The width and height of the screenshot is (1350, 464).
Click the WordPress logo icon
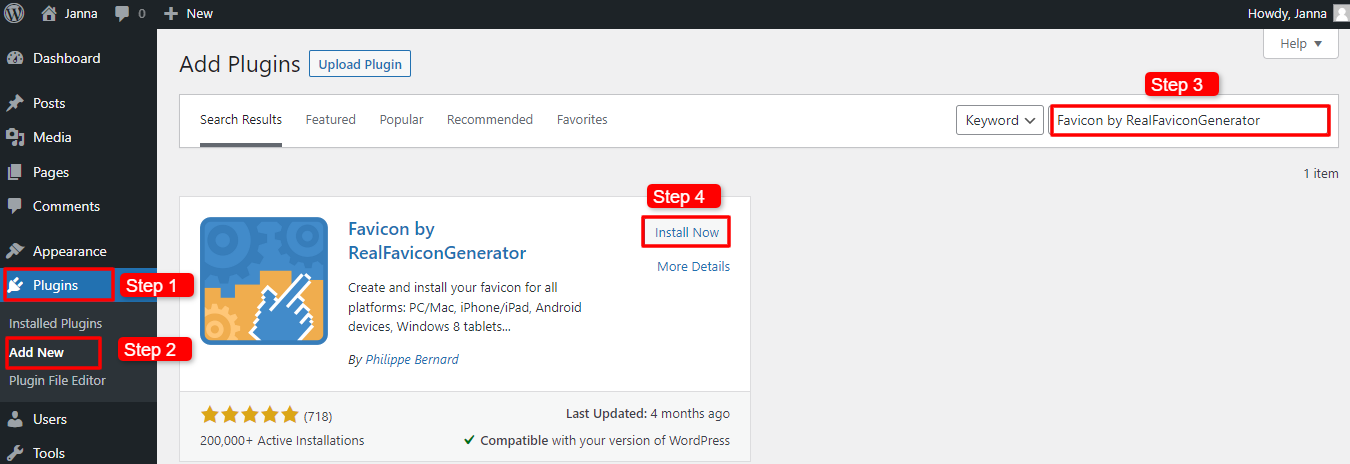pos(15,13)
